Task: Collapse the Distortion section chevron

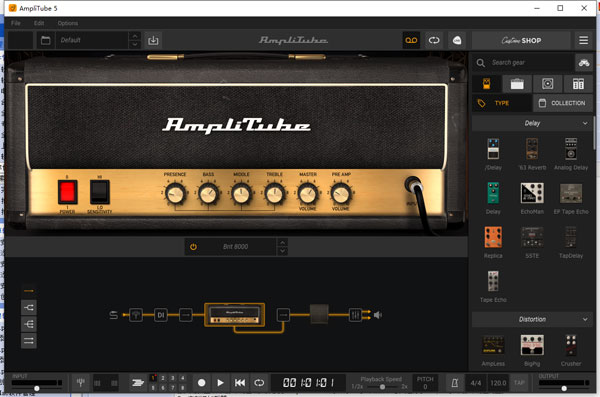Action: coord(585,319)
